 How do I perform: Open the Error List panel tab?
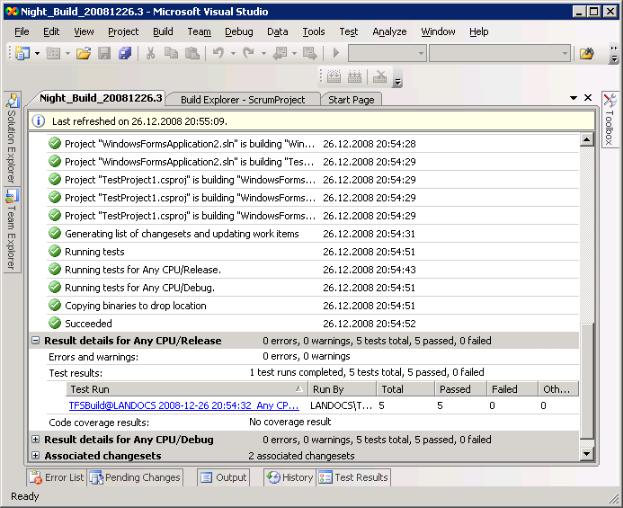(x=57, y=477)
